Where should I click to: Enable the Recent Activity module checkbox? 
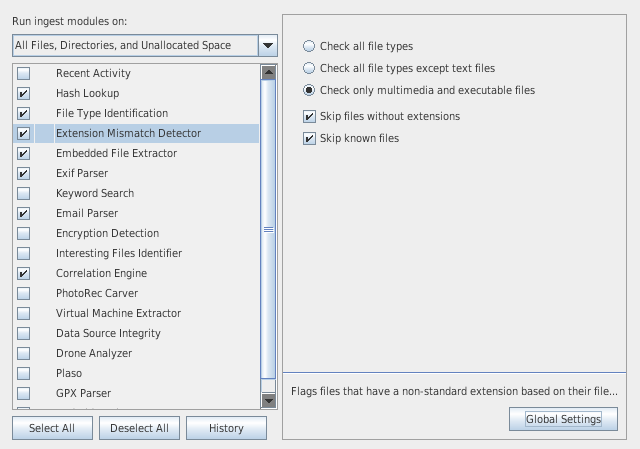(x=23, y=73)
